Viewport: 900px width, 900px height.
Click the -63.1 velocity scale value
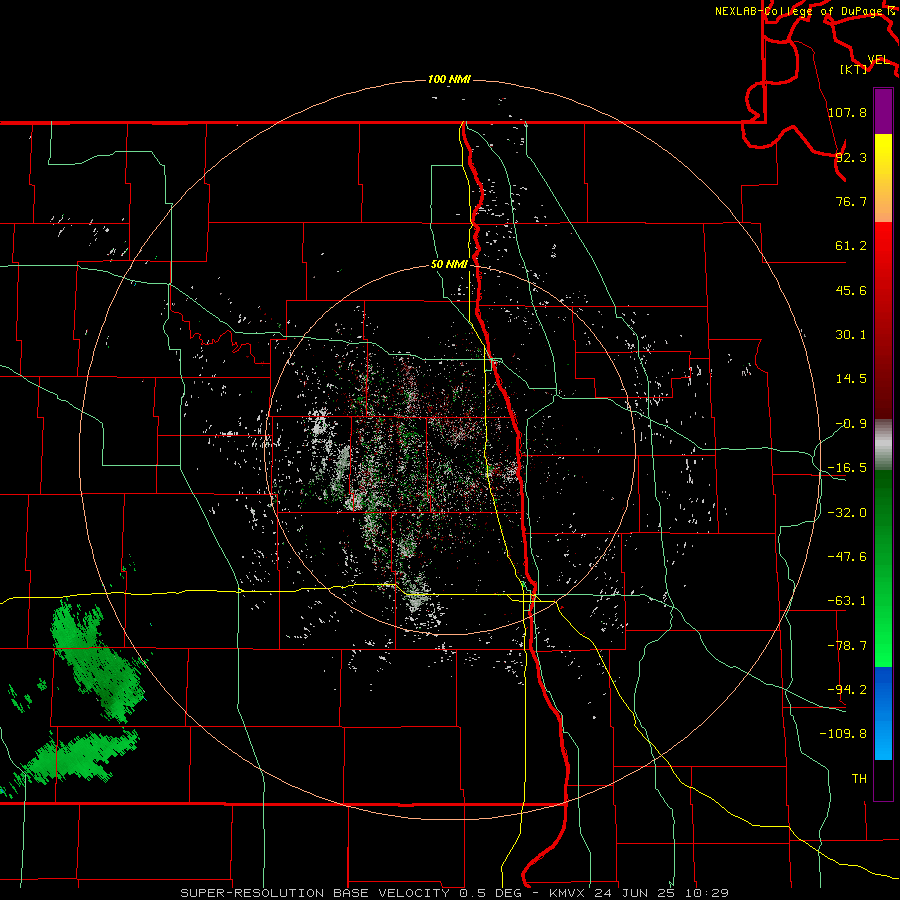pos(847,601)
